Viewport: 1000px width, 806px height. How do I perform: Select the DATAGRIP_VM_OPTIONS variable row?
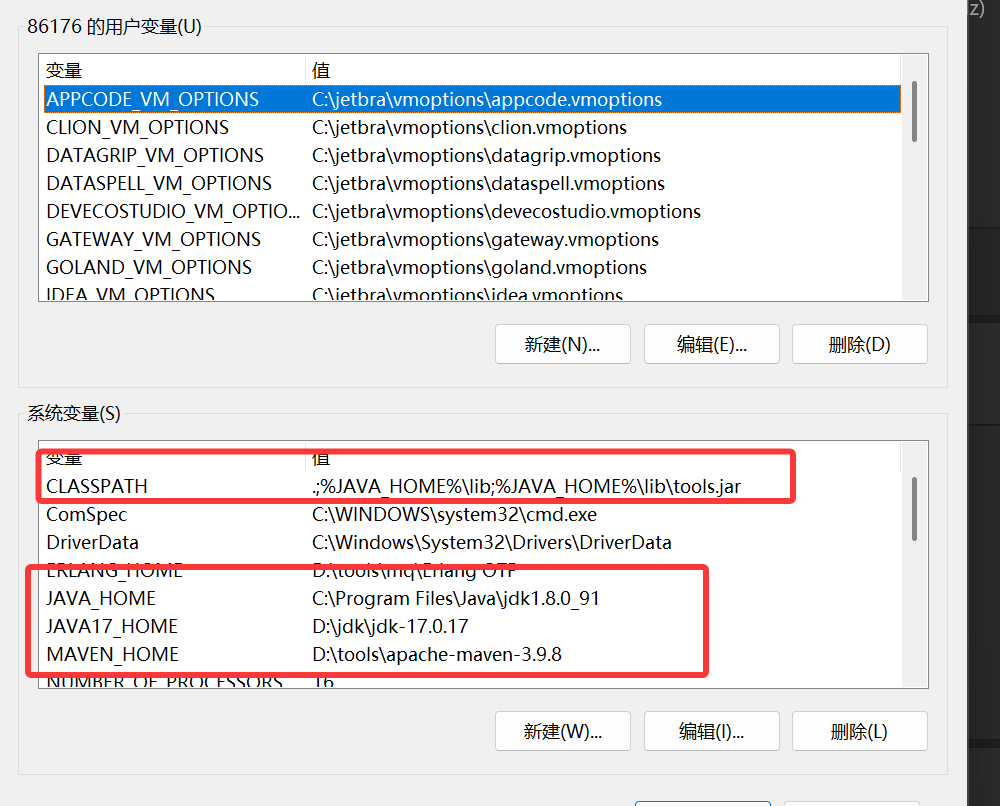pyautogui.click(x=155, y=156)
